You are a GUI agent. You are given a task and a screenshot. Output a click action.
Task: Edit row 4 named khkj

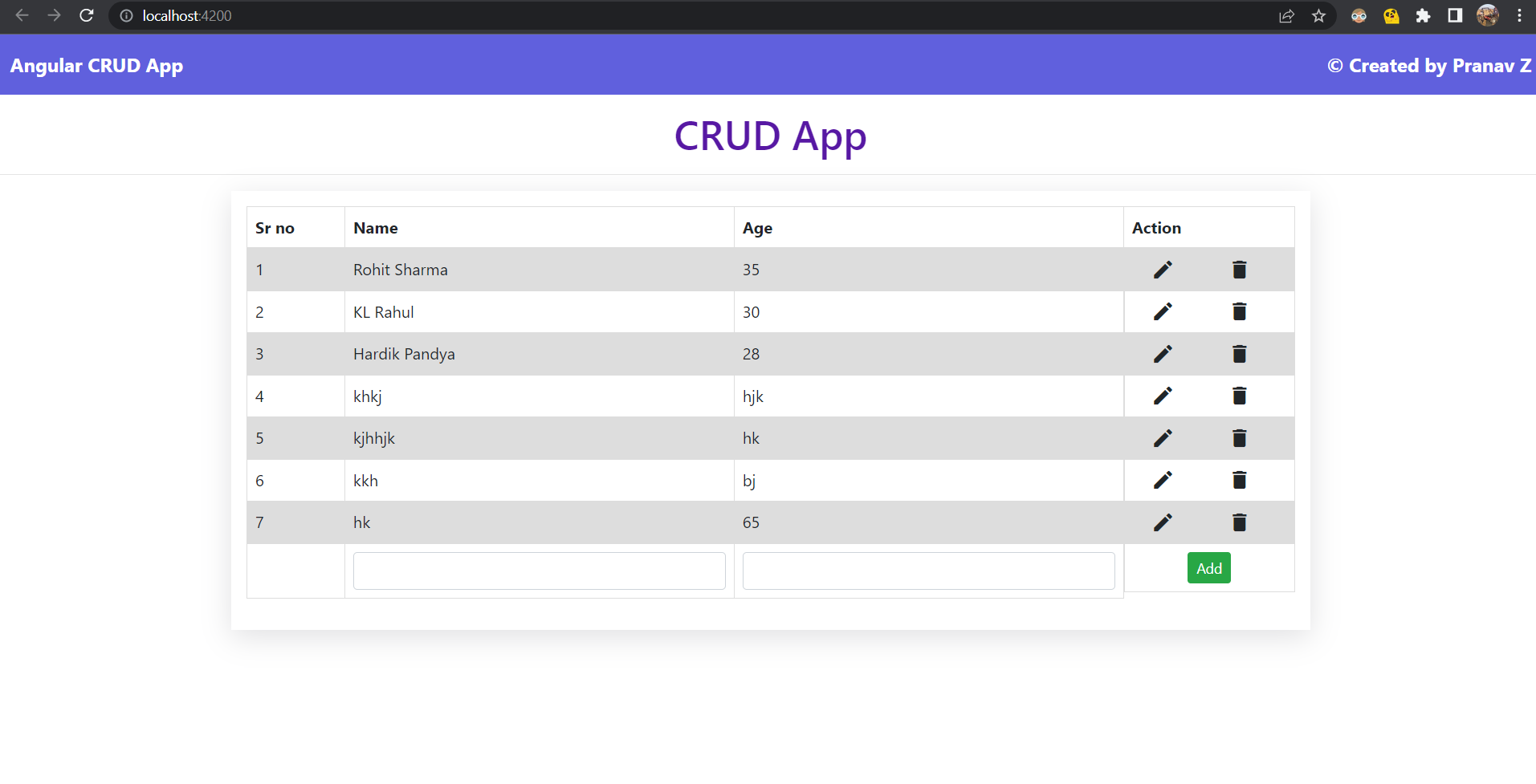pyautogui.click(x=1162, y=396)
